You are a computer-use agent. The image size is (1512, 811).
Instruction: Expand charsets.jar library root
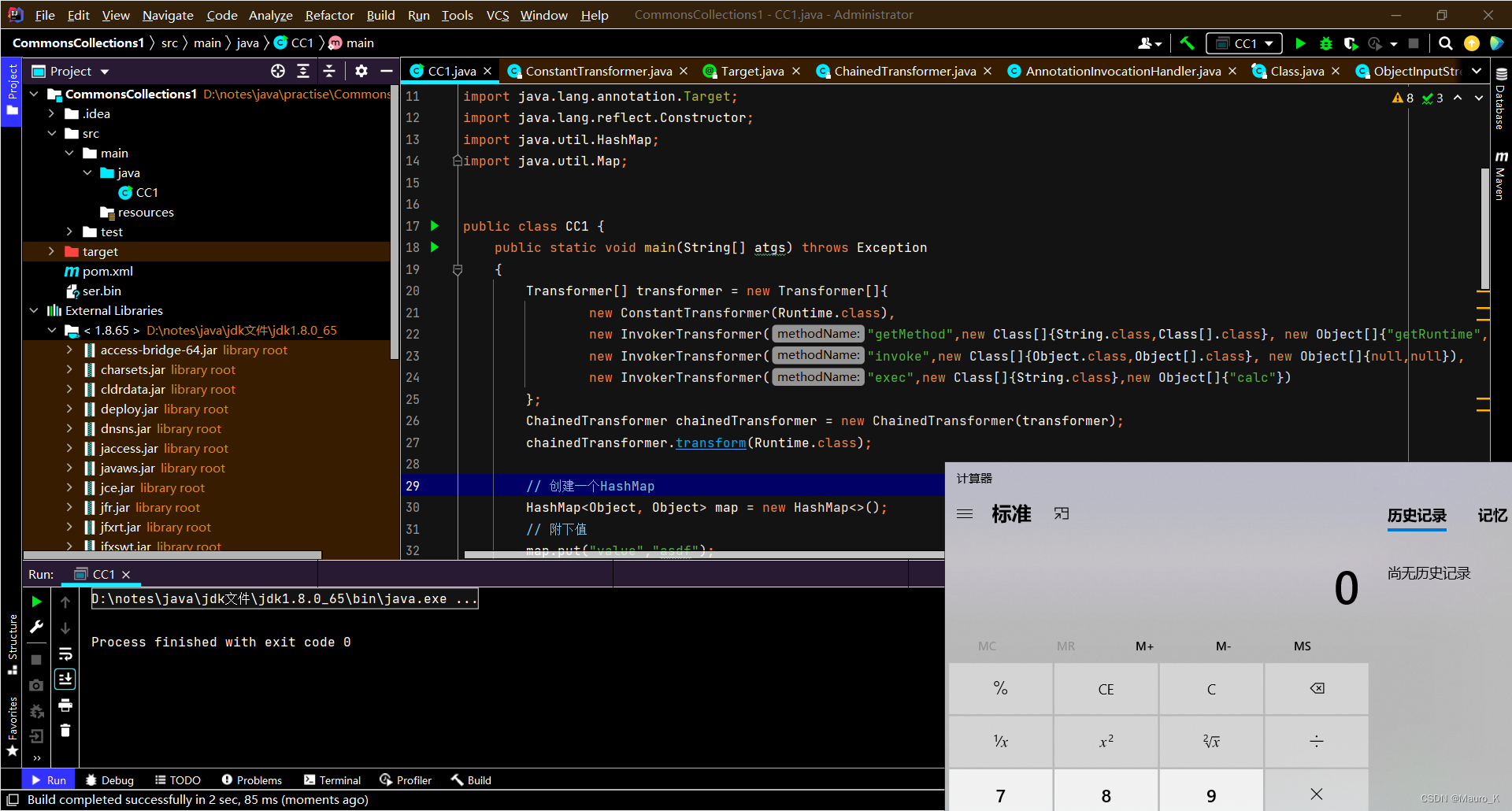pos(69,370)
